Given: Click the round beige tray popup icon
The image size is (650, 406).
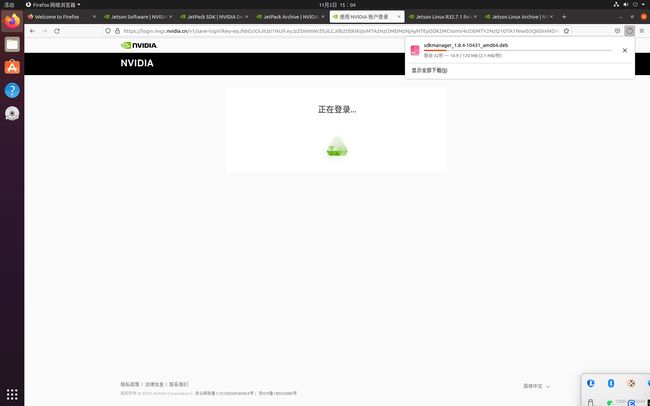Looking at the screenshot, I should point(631,383).
